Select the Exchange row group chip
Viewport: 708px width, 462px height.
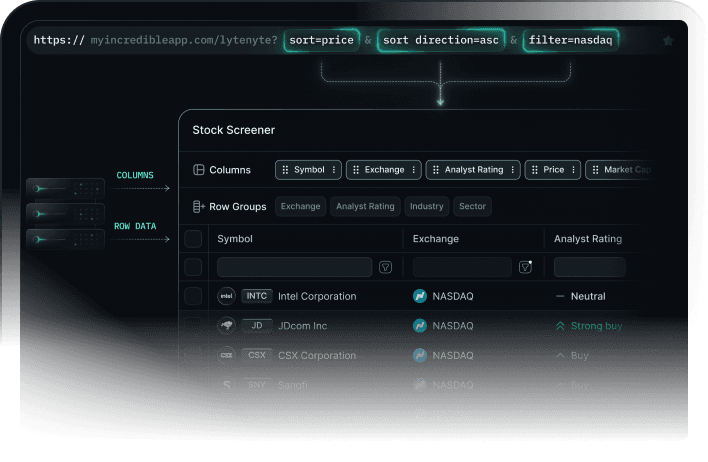coord(300,206)
